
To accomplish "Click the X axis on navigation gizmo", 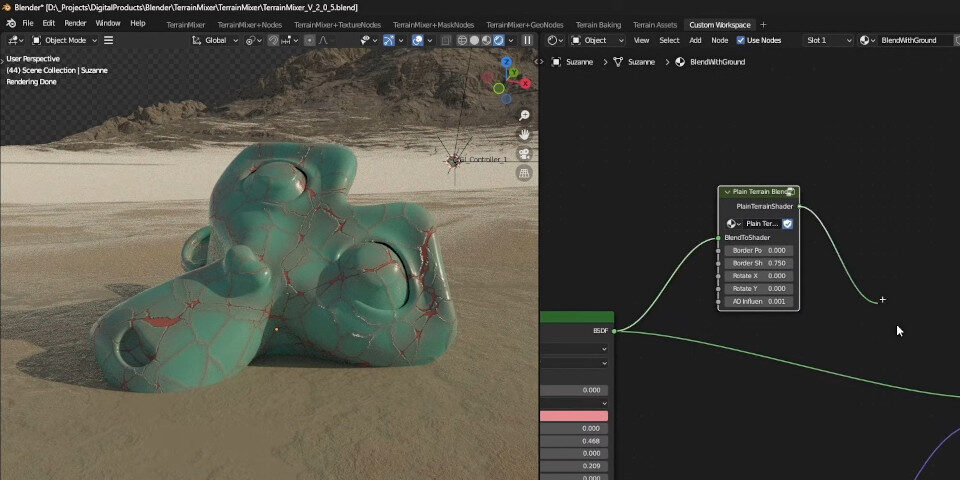I will (x=526, y=83).
